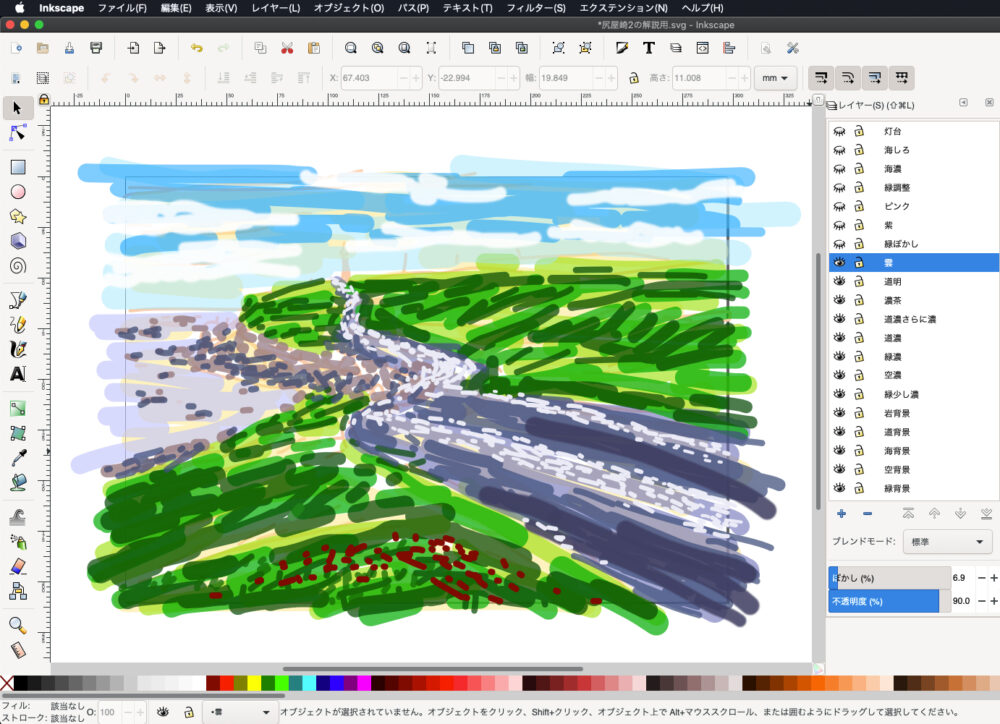Open the mm units dropdown
Screen dimensions: 1000x724
[775, 77]
